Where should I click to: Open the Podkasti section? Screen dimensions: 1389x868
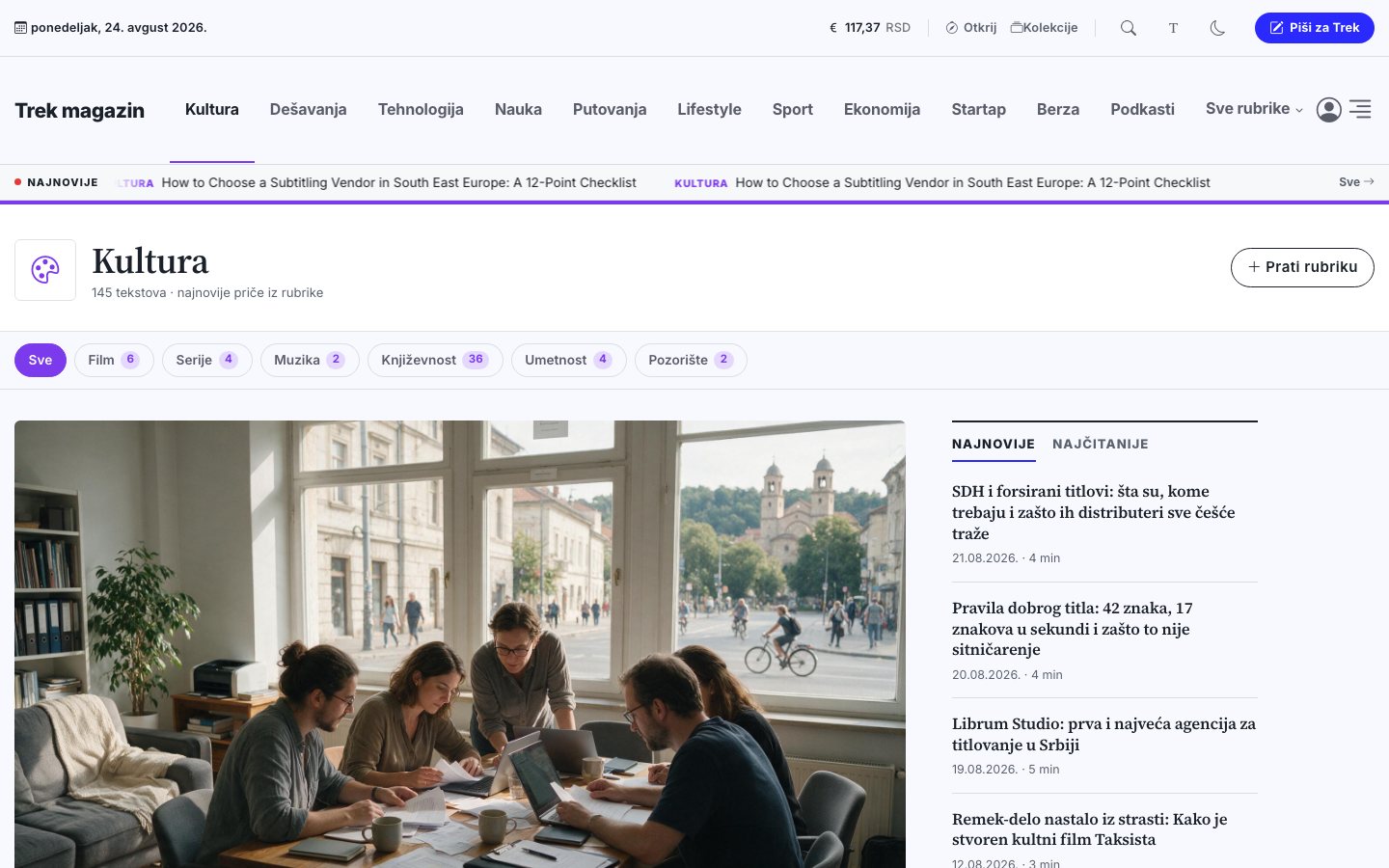click(x=1142, y=109)
